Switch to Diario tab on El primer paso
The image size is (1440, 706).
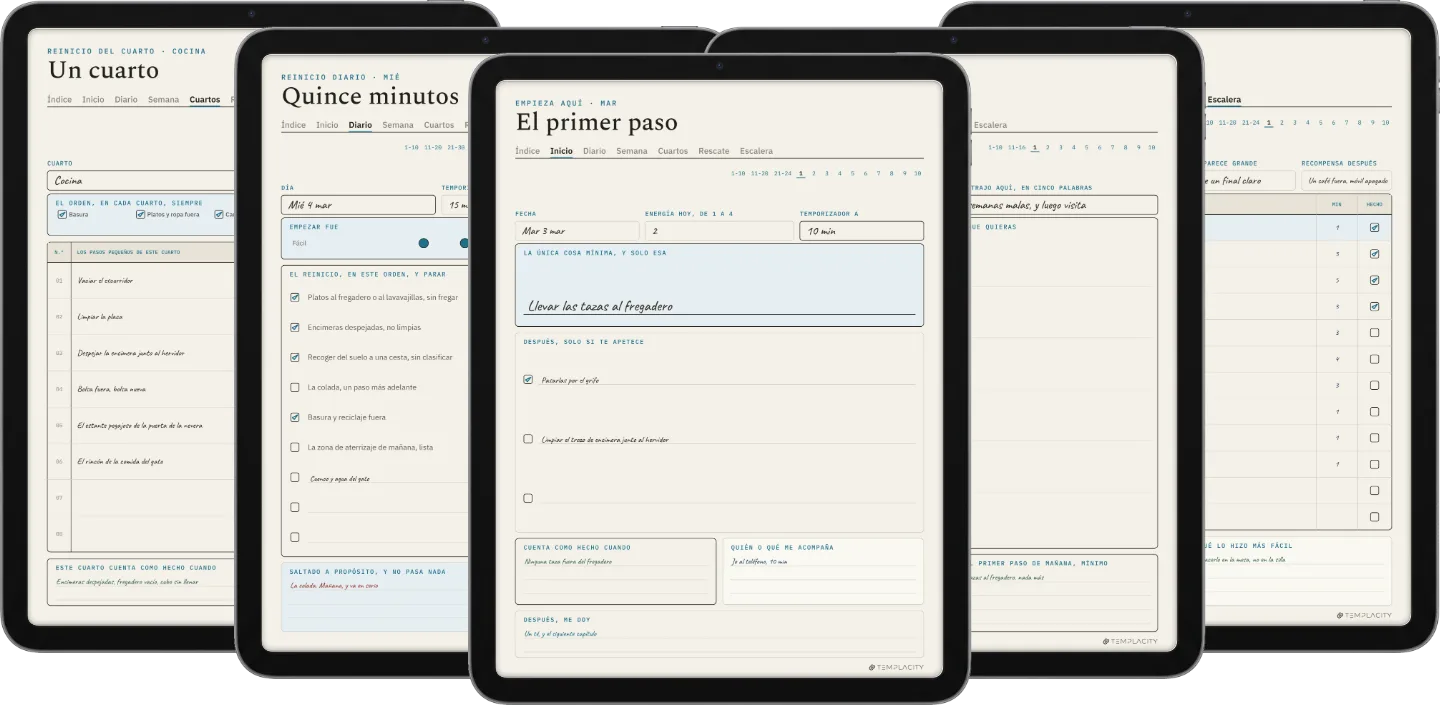click(594, 151)
